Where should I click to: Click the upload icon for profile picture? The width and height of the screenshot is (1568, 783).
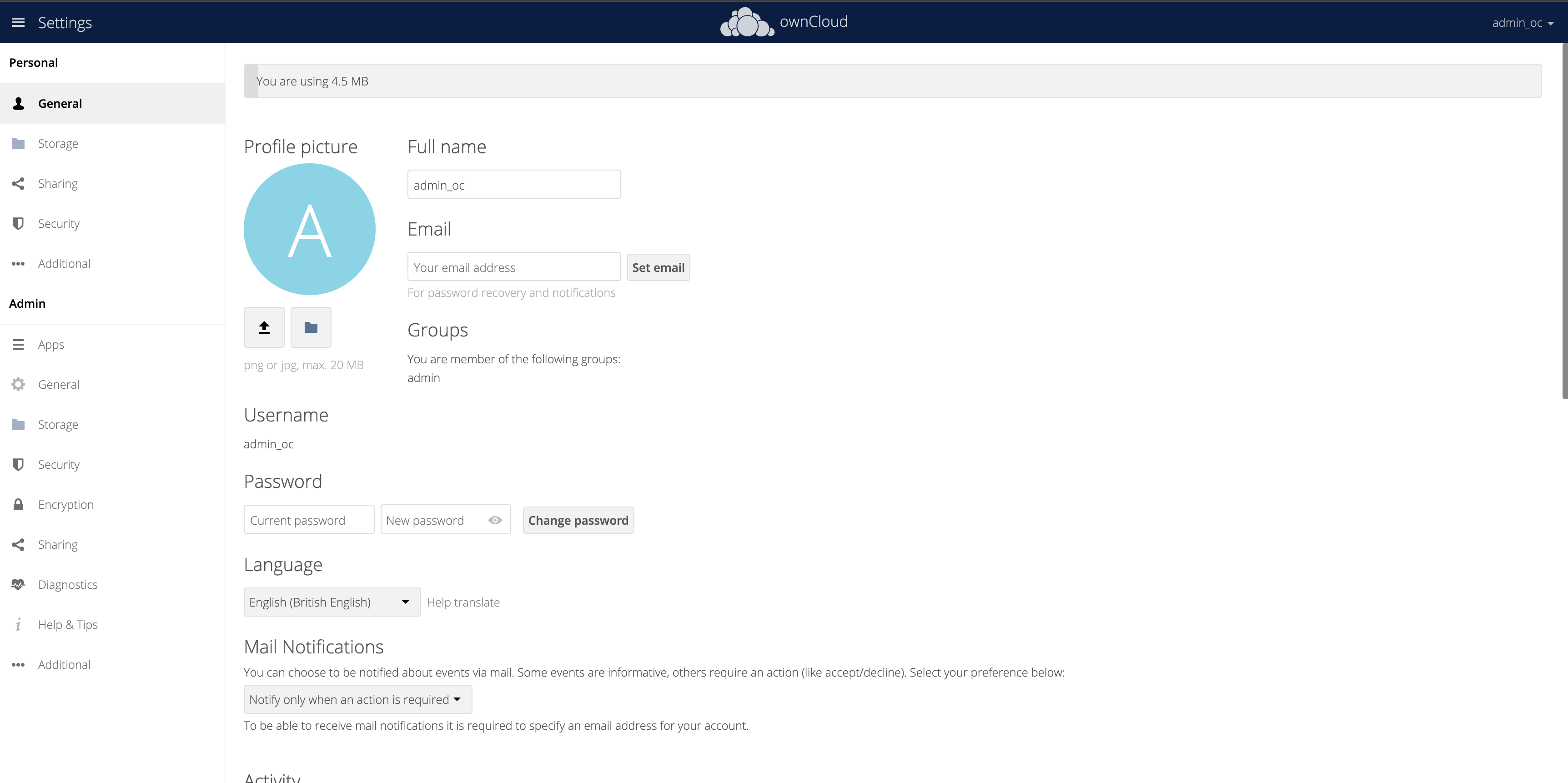coord(264,327)
